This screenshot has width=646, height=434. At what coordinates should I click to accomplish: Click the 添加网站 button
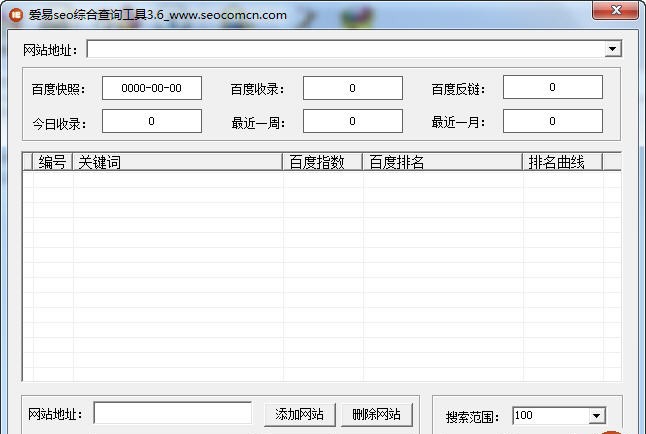tap(300, 414)
